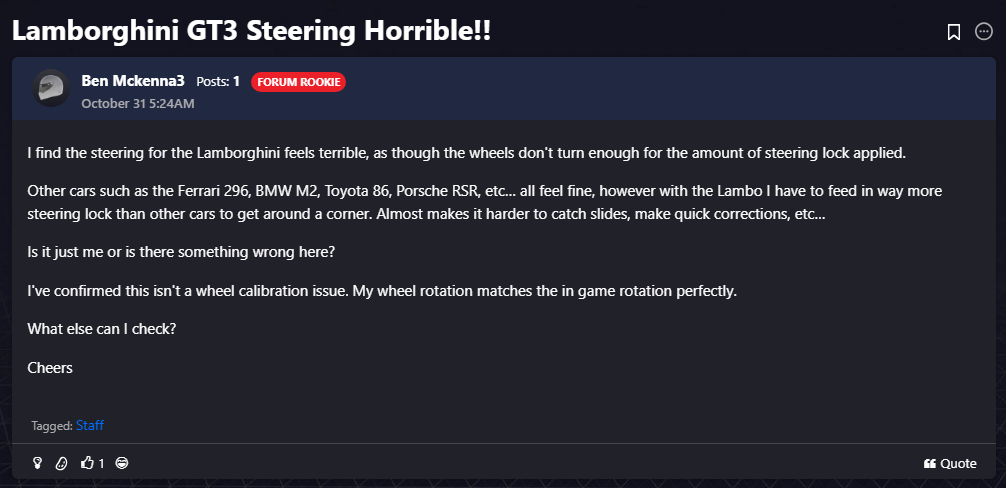Open the circled three-dot more options menu

[984, 32]
